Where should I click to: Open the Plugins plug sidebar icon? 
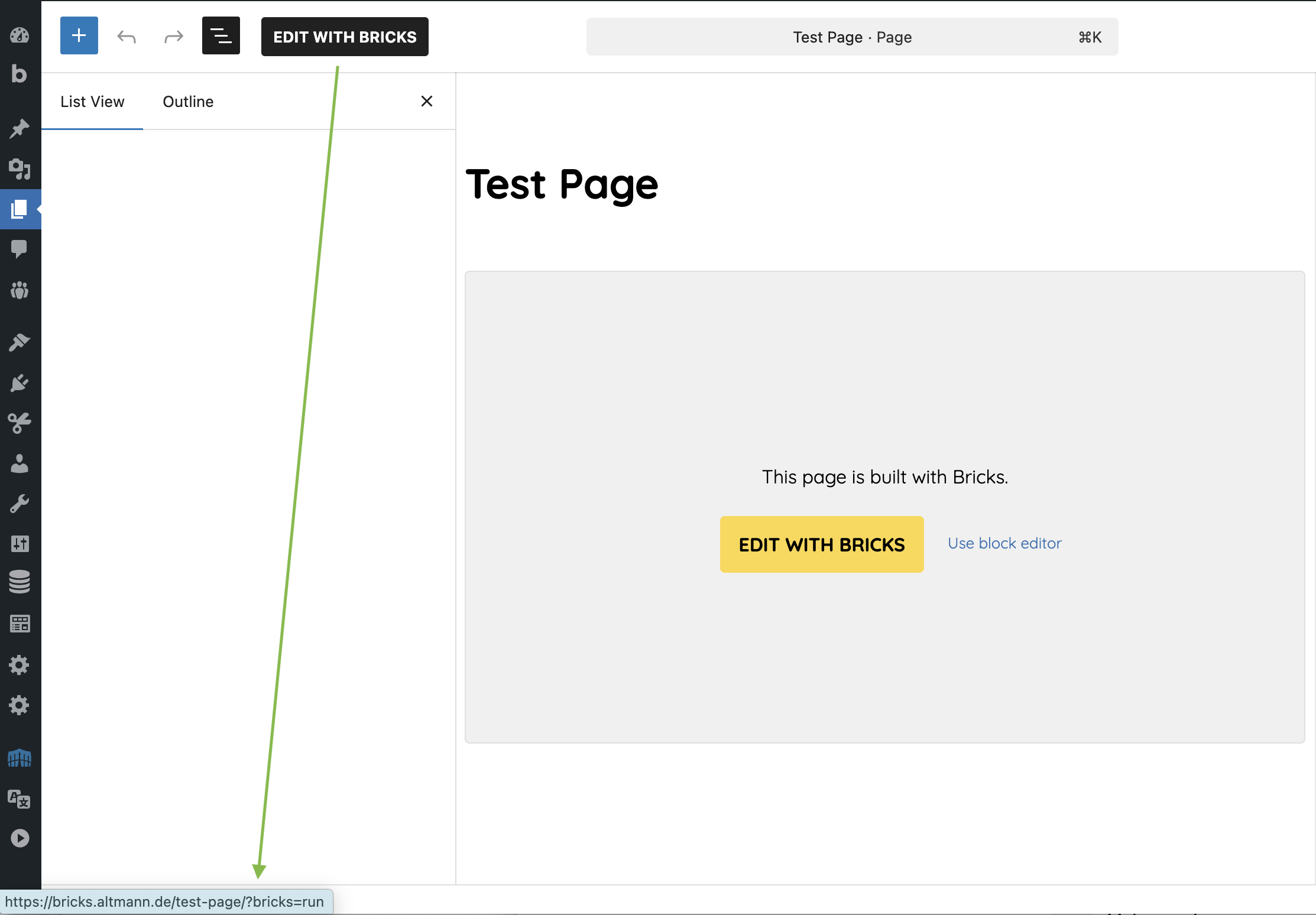click(20, 383)
